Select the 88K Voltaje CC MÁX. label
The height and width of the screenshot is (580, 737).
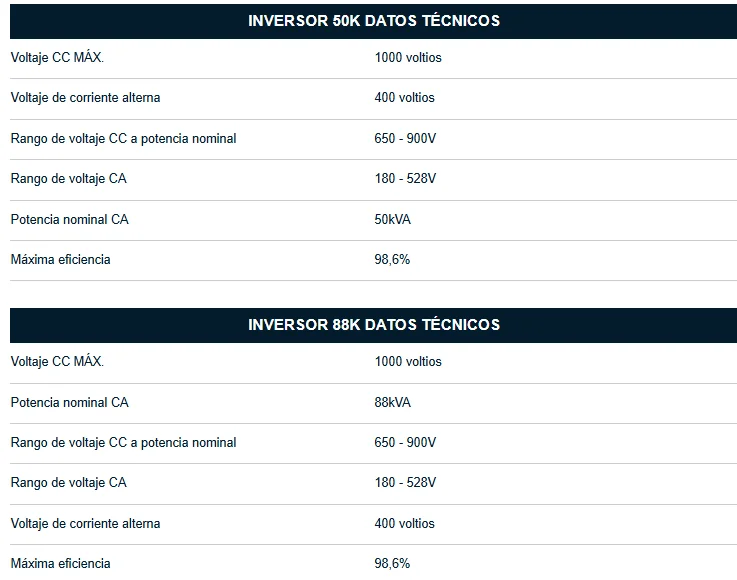click(x=57, y=361)
